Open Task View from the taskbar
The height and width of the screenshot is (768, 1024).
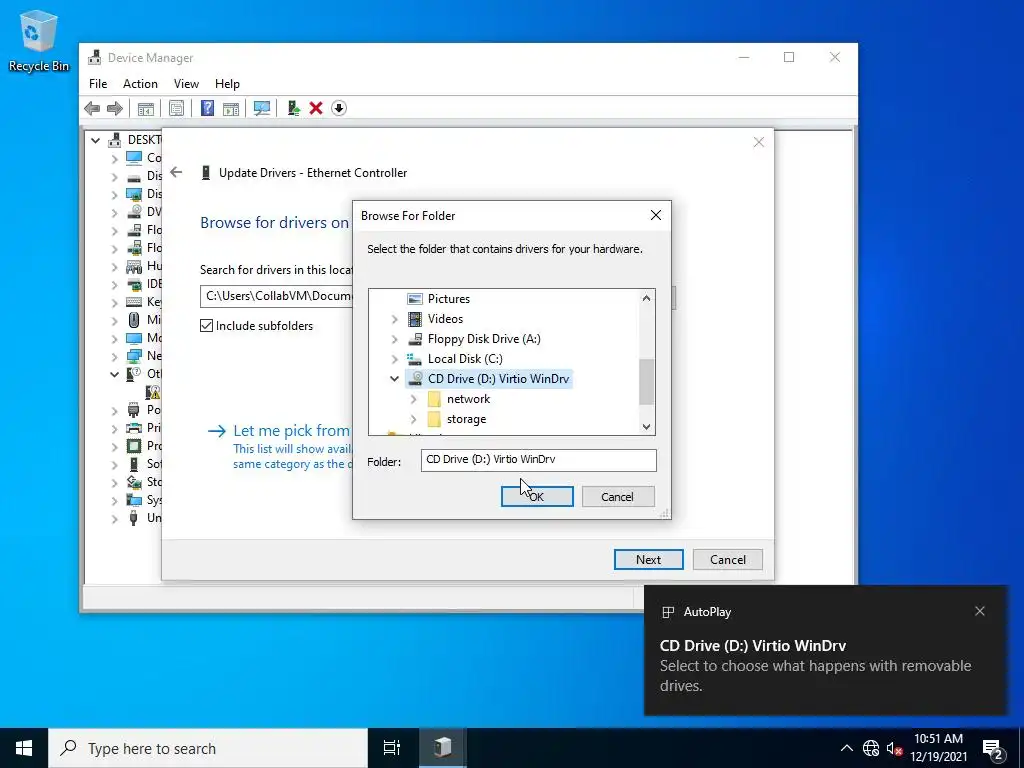click(x=391, y=748)
